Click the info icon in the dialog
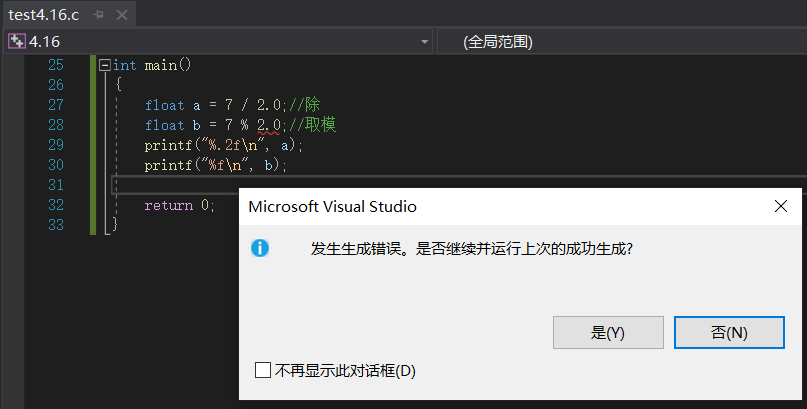This screenshot has height=409, width=807. (x=260, y=248)
